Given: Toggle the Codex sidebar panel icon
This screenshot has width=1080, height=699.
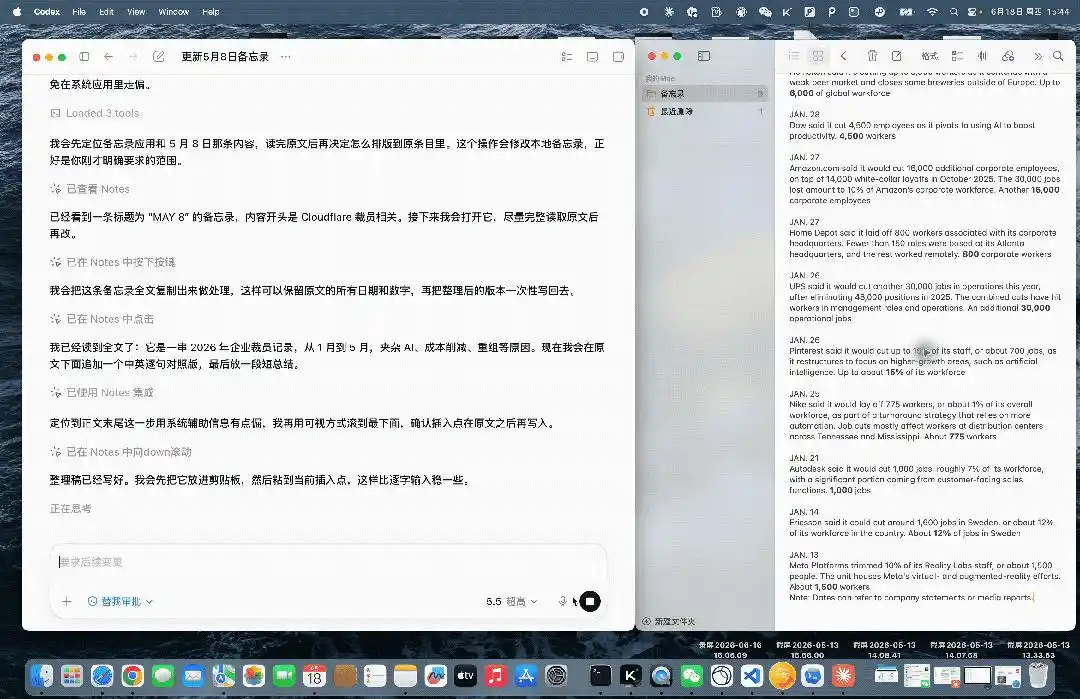Looking at the screenshot, I should (x=84, y=56).
